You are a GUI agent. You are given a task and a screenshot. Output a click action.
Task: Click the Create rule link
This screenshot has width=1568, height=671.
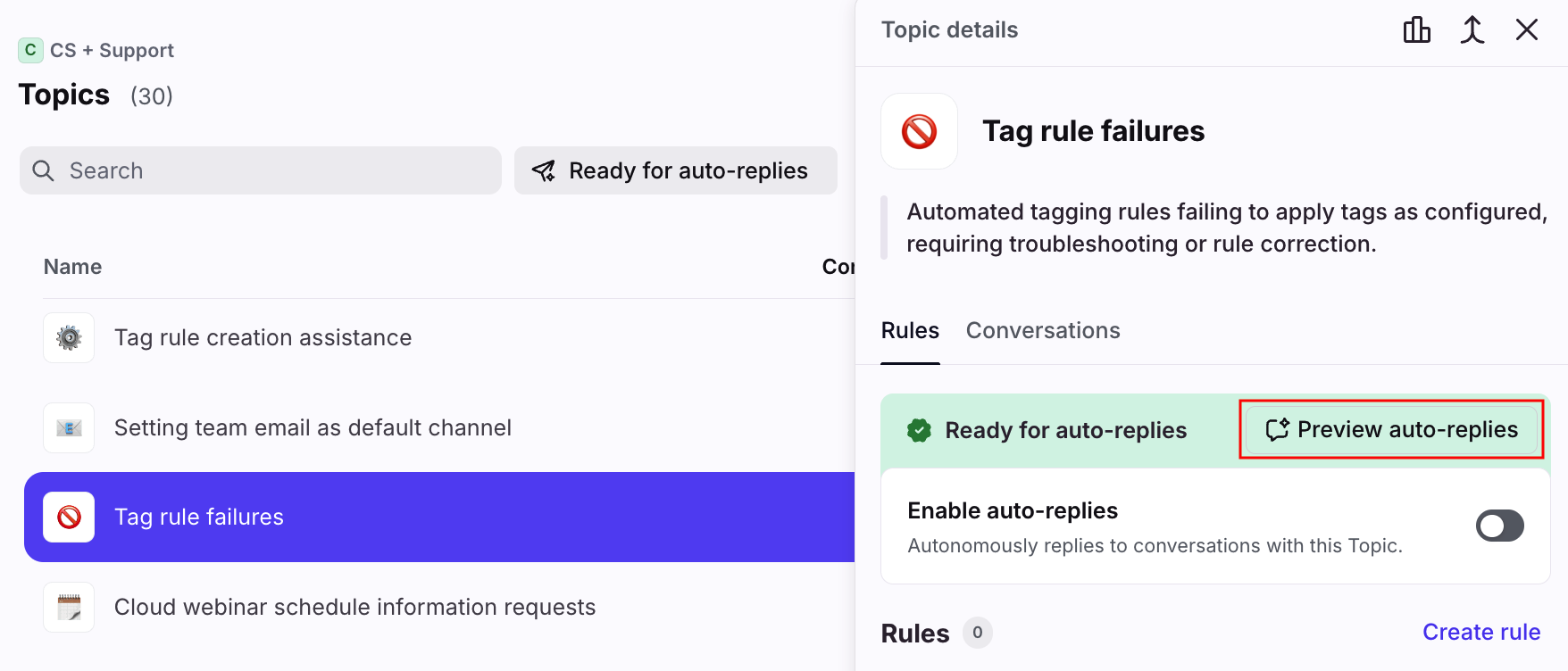tap(1480, 632)
